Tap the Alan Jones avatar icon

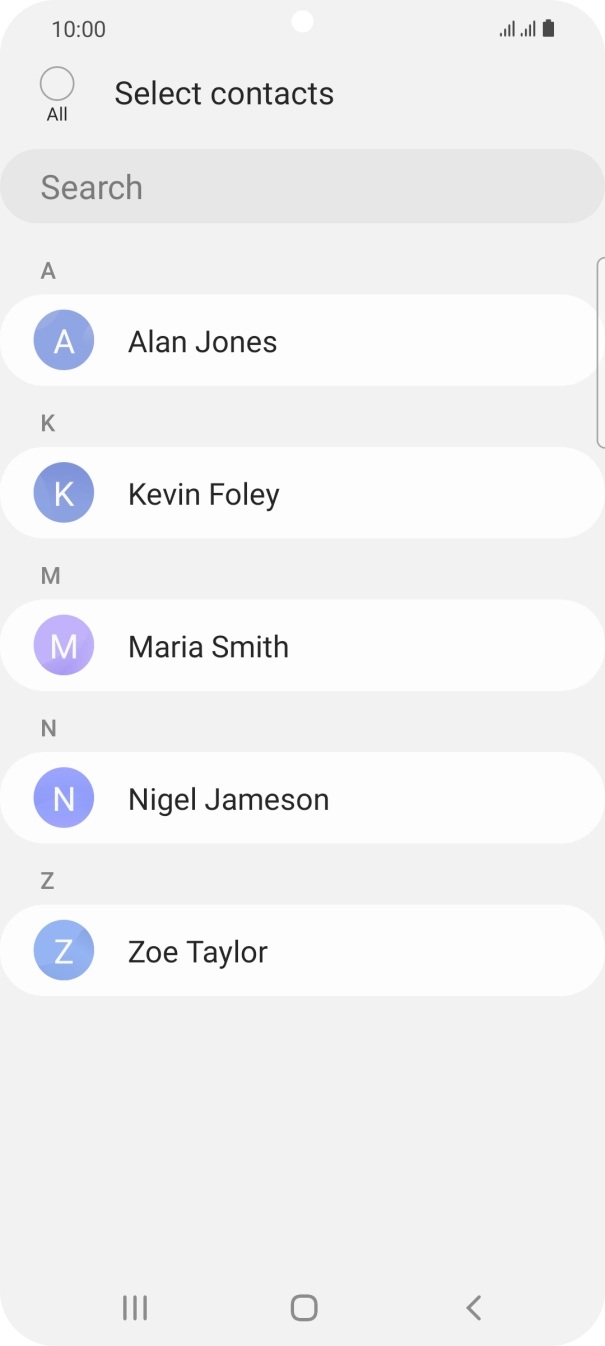(64, 341)
